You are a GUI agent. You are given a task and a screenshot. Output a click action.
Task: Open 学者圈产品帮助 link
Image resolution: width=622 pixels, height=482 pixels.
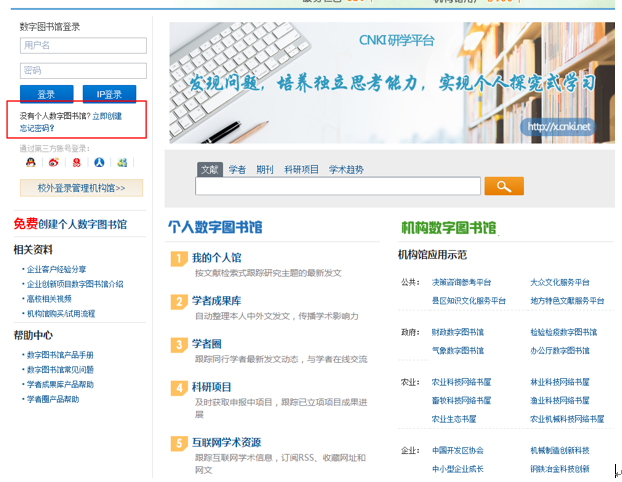tap(53, 399)
